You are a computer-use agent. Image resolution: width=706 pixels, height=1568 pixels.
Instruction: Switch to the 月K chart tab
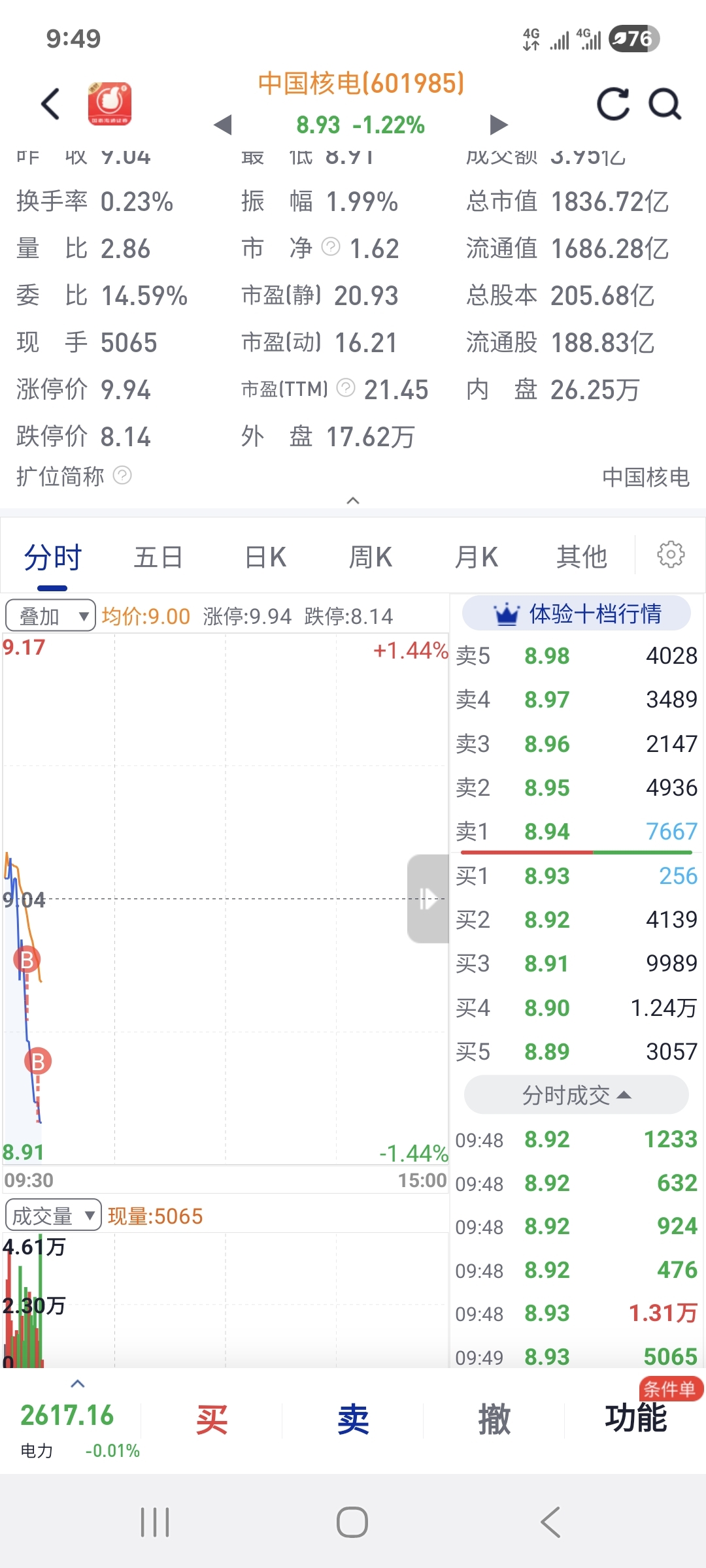point(476,558)
